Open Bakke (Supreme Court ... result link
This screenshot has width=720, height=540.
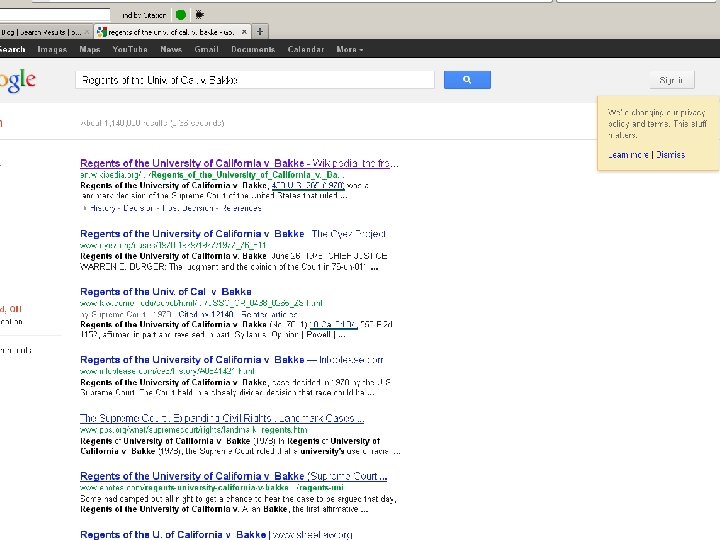(233, 476)
